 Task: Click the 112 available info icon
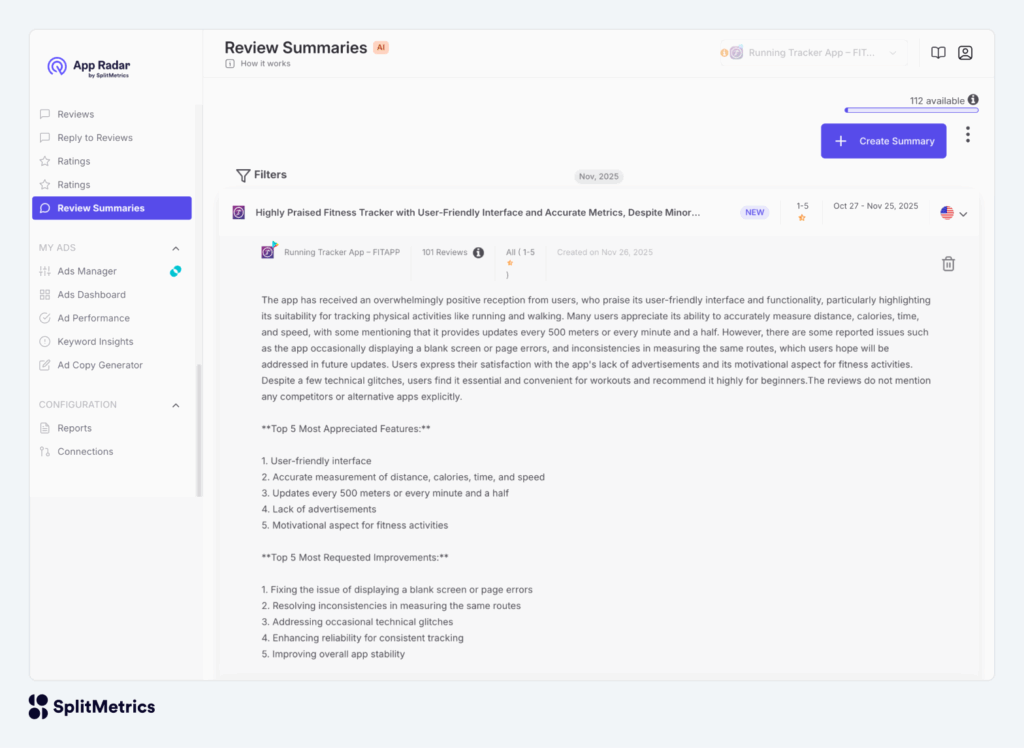point(973,100)
